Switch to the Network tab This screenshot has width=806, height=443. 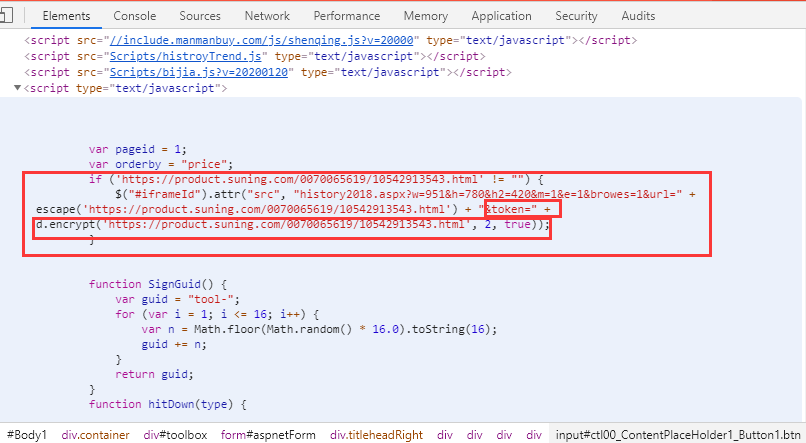(267, 16)
